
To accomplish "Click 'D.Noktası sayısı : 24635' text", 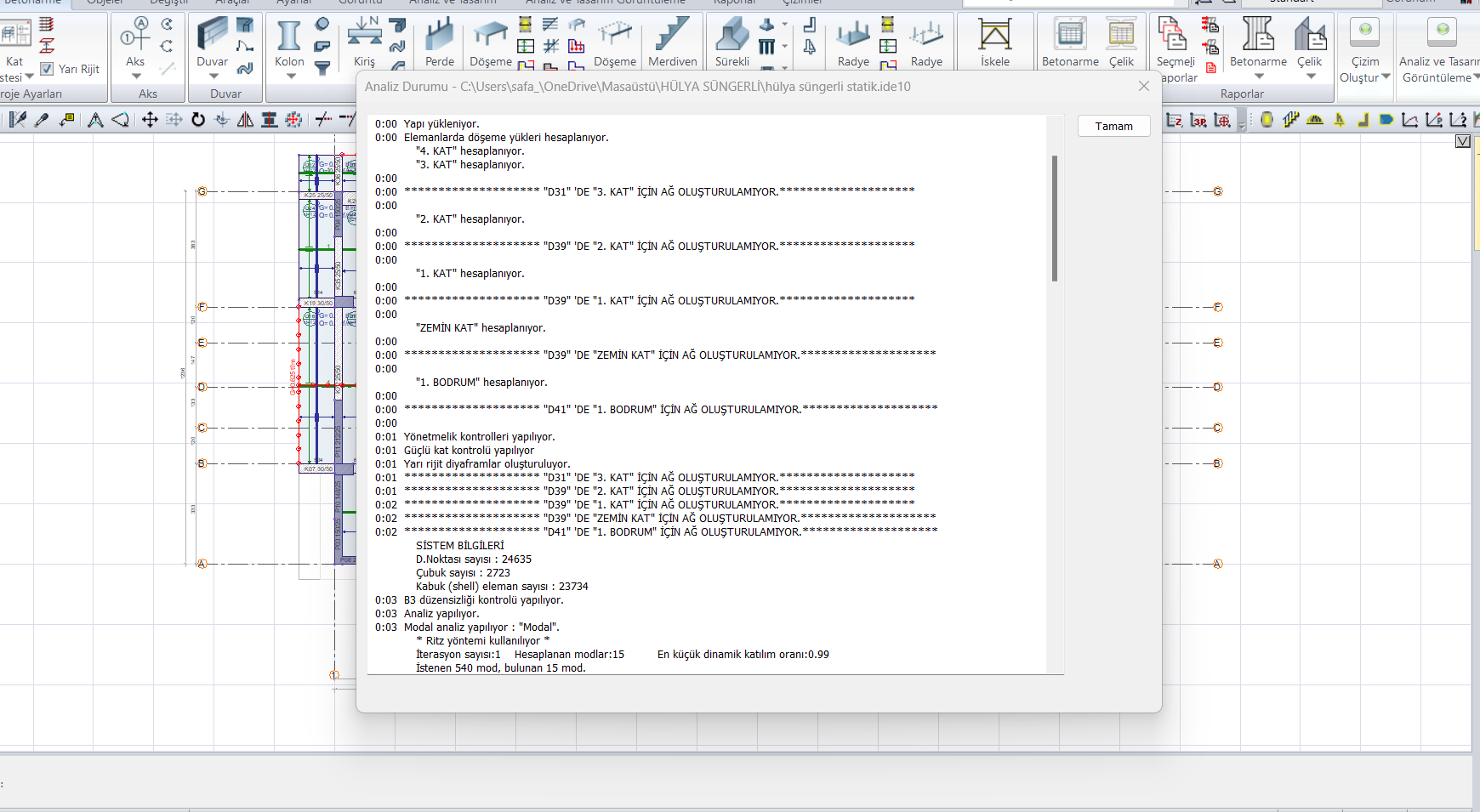I will [474, 559].
